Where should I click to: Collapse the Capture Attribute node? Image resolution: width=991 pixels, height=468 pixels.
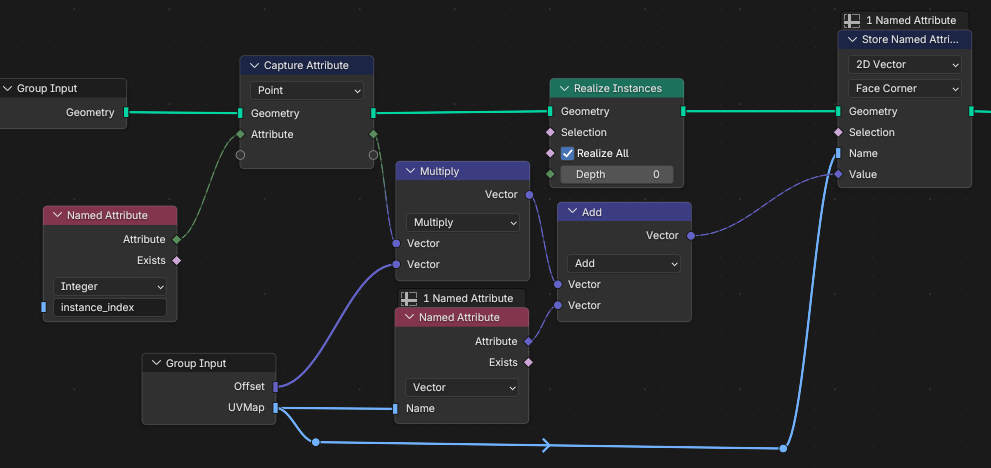point(255,66)
